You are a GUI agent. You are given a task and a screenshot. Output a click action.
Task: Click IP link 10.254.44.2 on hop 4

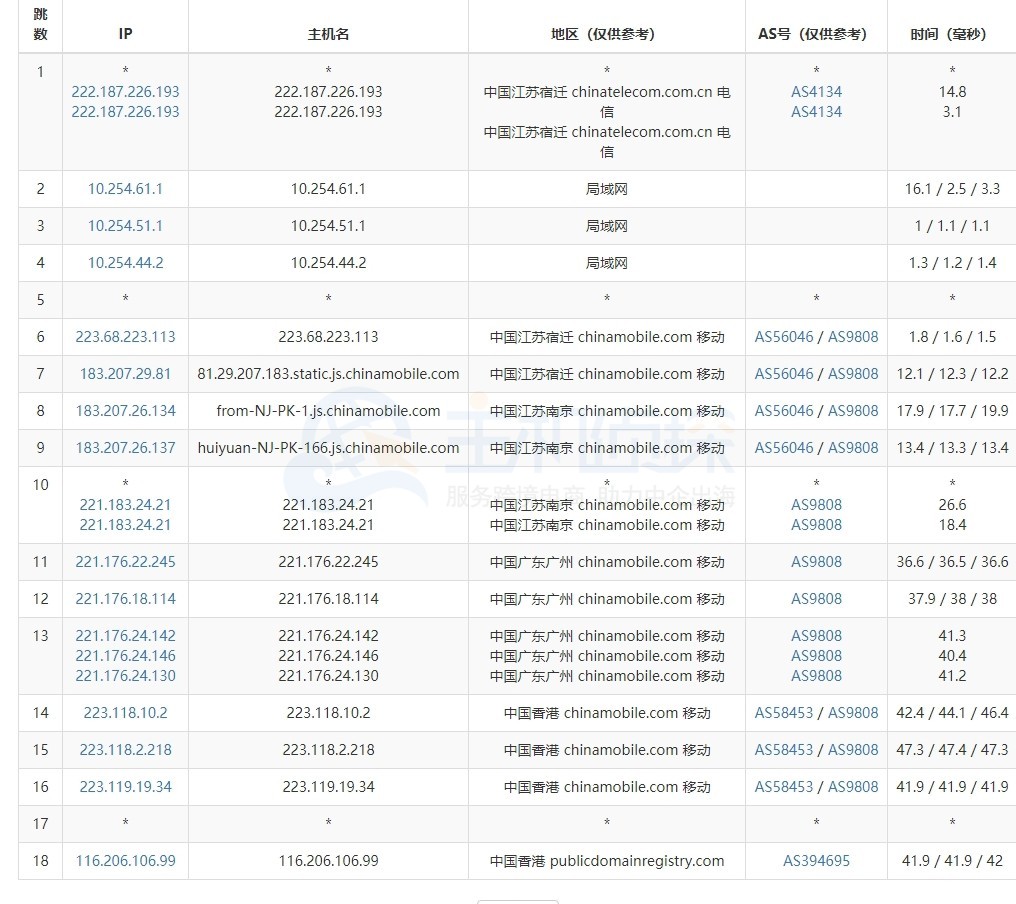124,262
